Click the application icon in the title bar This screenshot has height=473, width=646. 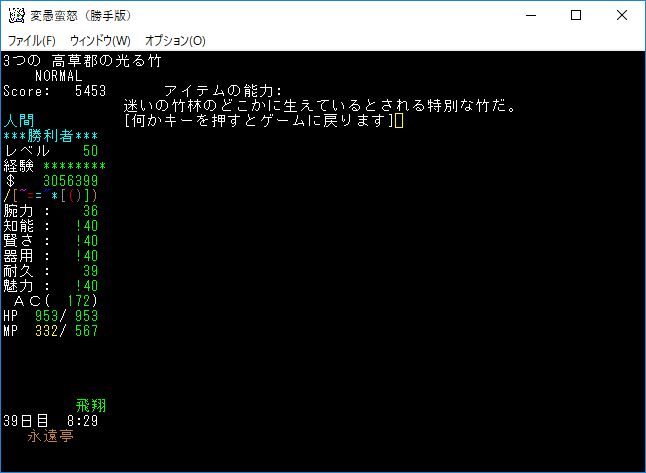click(16, 16)
